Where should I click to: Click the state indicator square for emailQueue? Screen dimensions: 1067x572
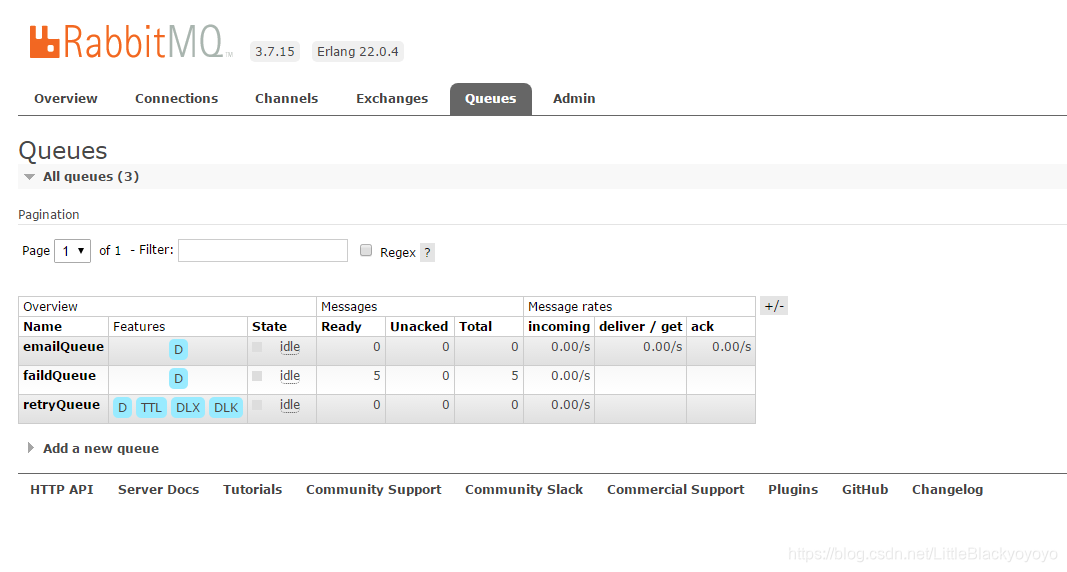257,347
